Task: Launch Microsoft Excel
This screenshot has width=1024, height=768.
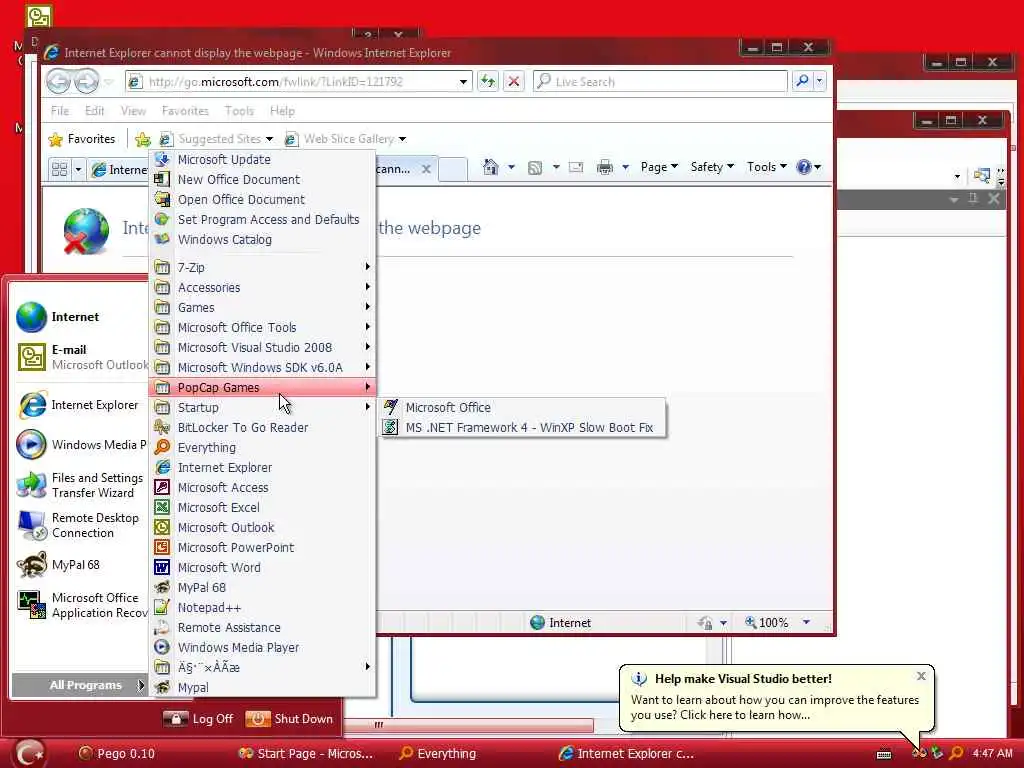Action: 262,507
